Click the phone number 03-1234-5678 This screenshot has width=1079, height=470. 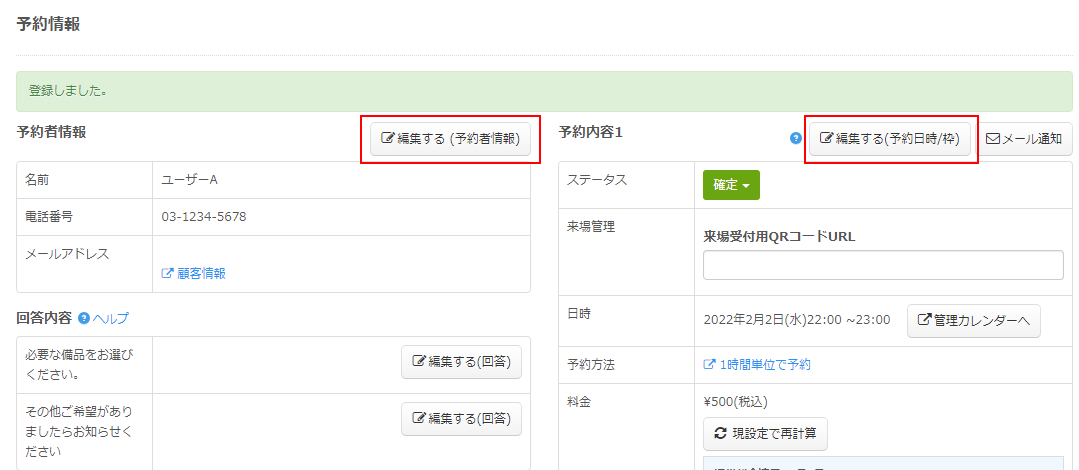[x=204, y=217]
